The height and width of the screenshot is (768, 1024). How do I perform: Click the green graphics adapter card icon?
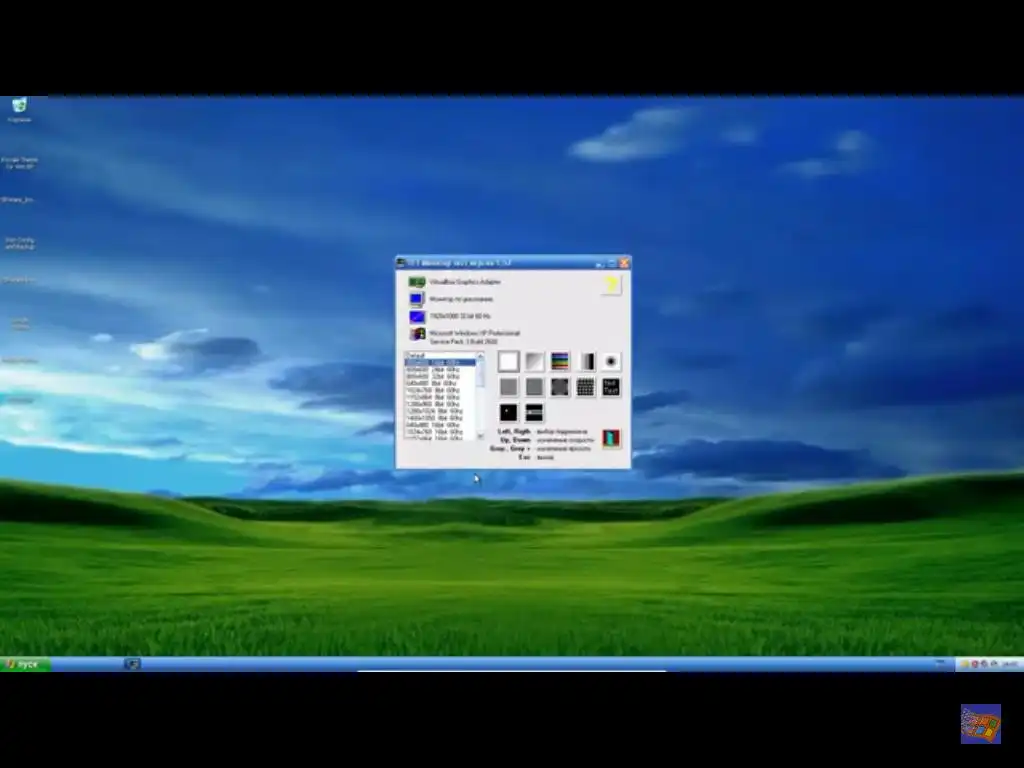[x=417, y=282]
